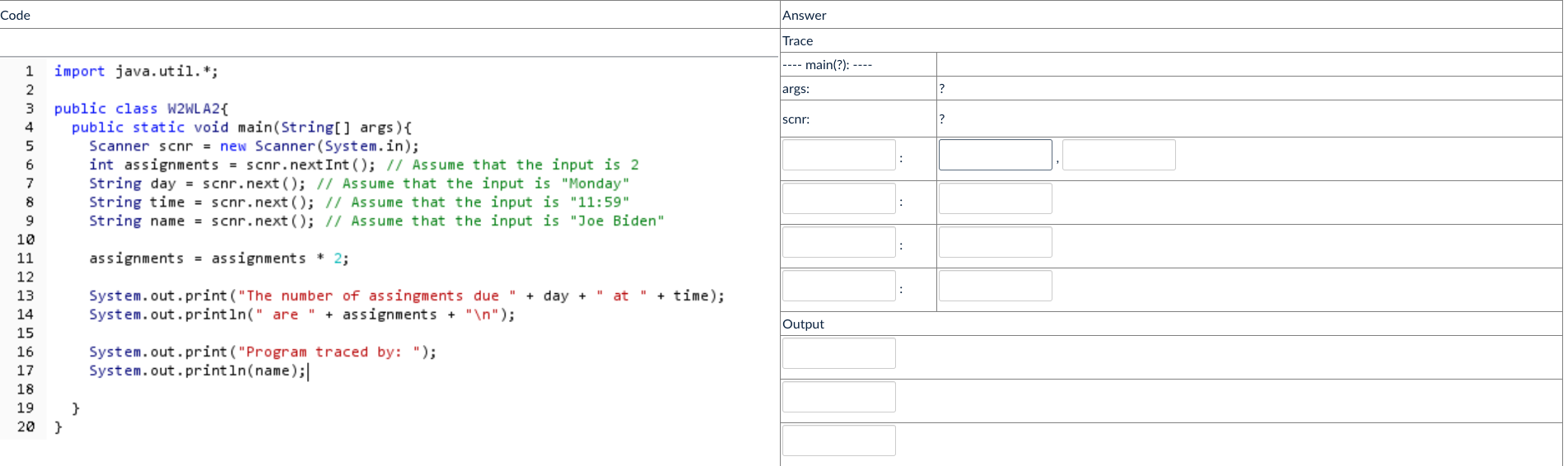Click the fourth trace row value field
This screenshot has height=466, width=1568.
click(x=995, y=286)
